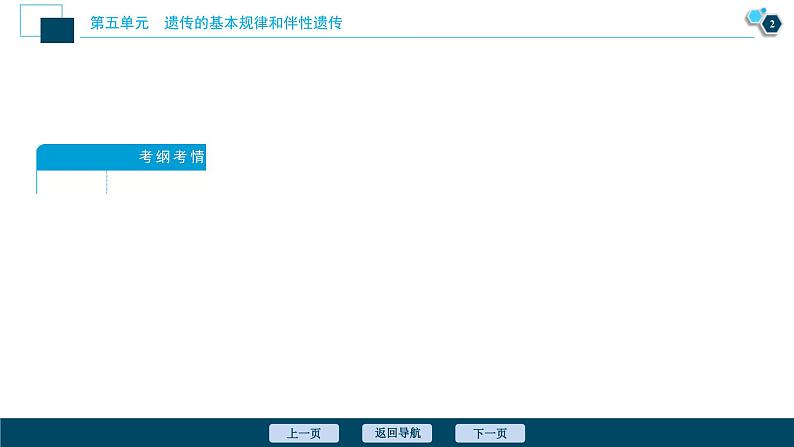Click the navy footer bar left of 上一页

point(130,433)
